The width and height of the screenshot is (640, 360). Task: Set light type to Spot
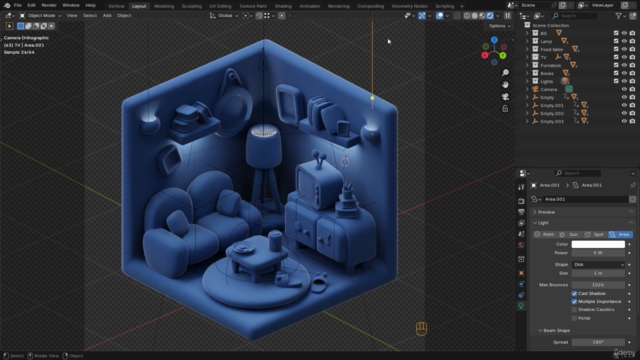[595, 234]
